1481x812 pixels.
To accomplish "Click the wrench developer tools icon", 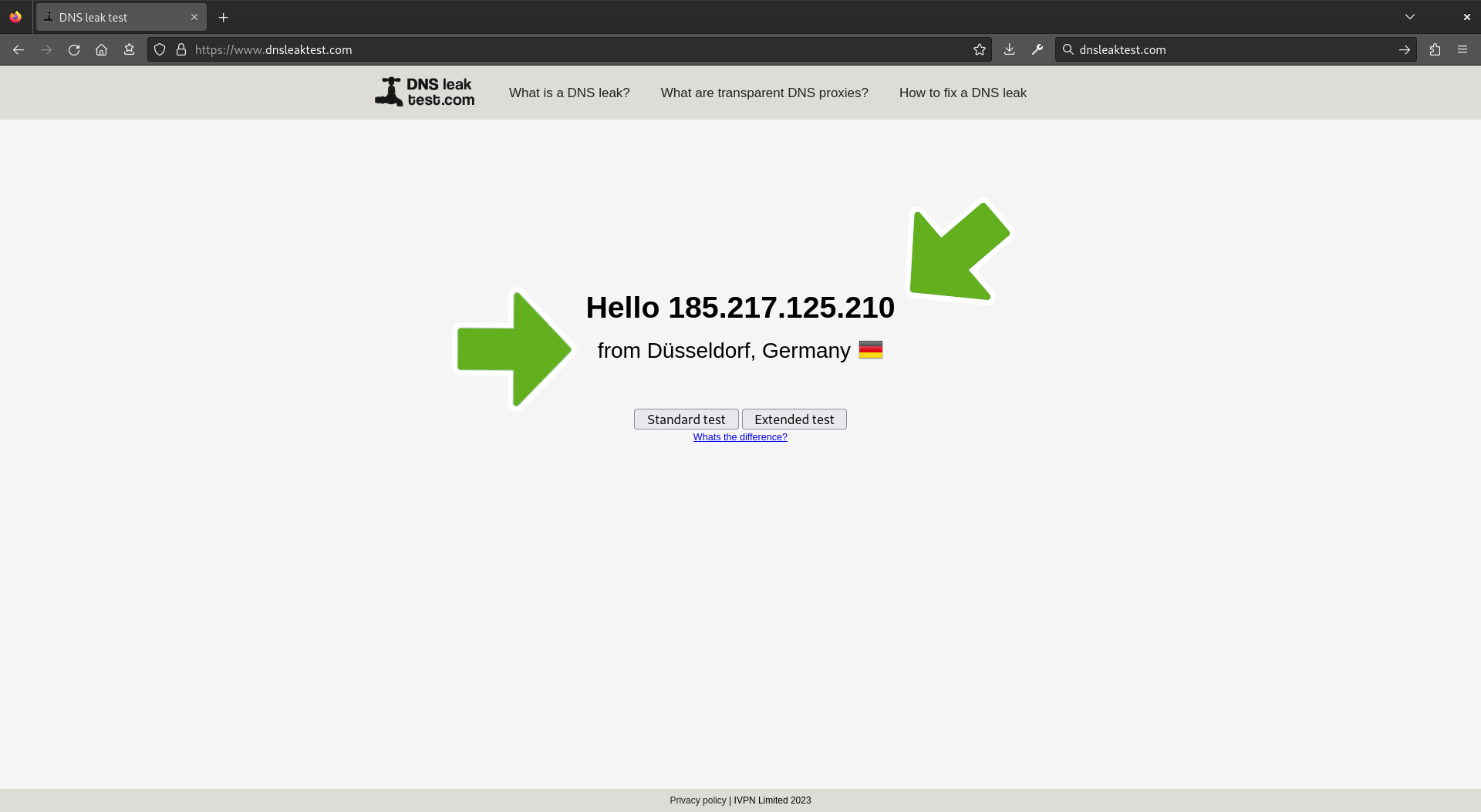I will pyautogui.click(x=1037, y=49).
